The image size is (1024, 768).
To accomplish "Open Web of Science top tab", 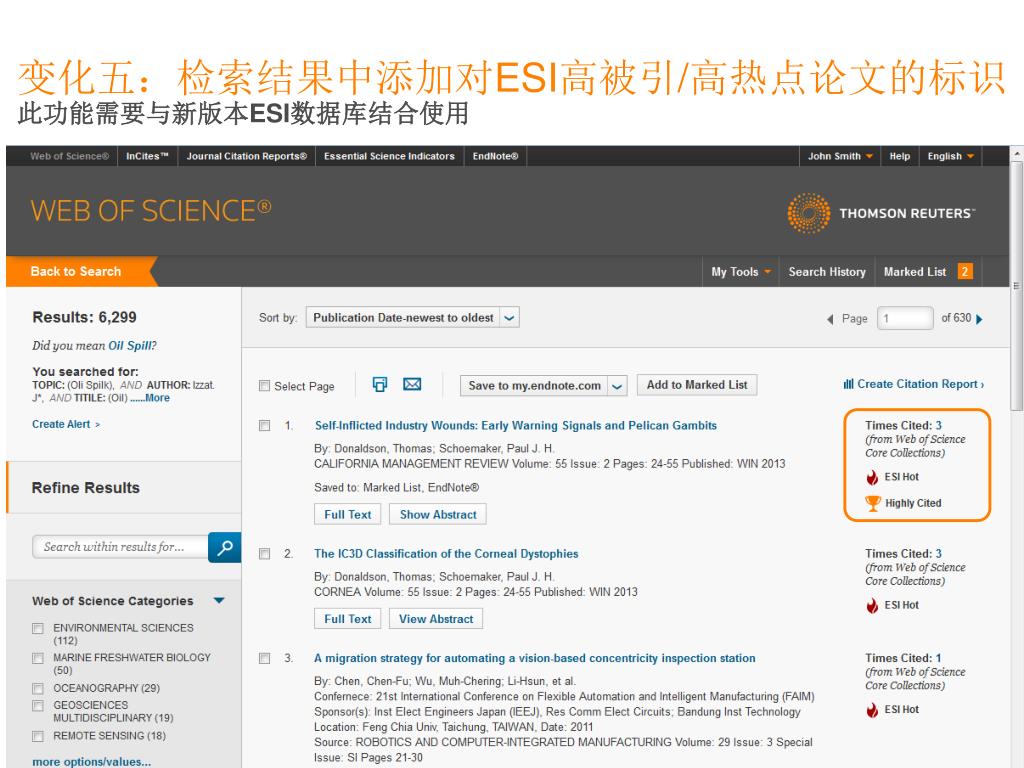I will click(x=69, y=156).
